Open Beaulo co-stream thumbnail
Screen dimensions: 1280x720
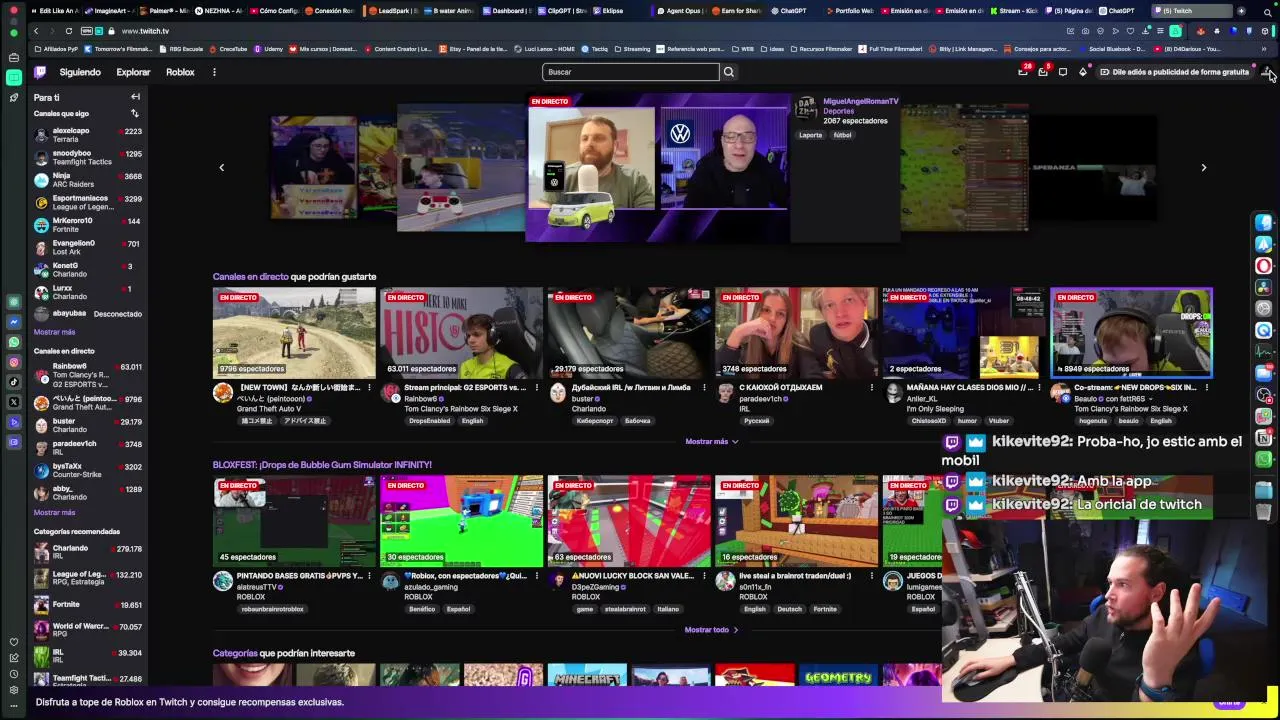click(1132, 333)
